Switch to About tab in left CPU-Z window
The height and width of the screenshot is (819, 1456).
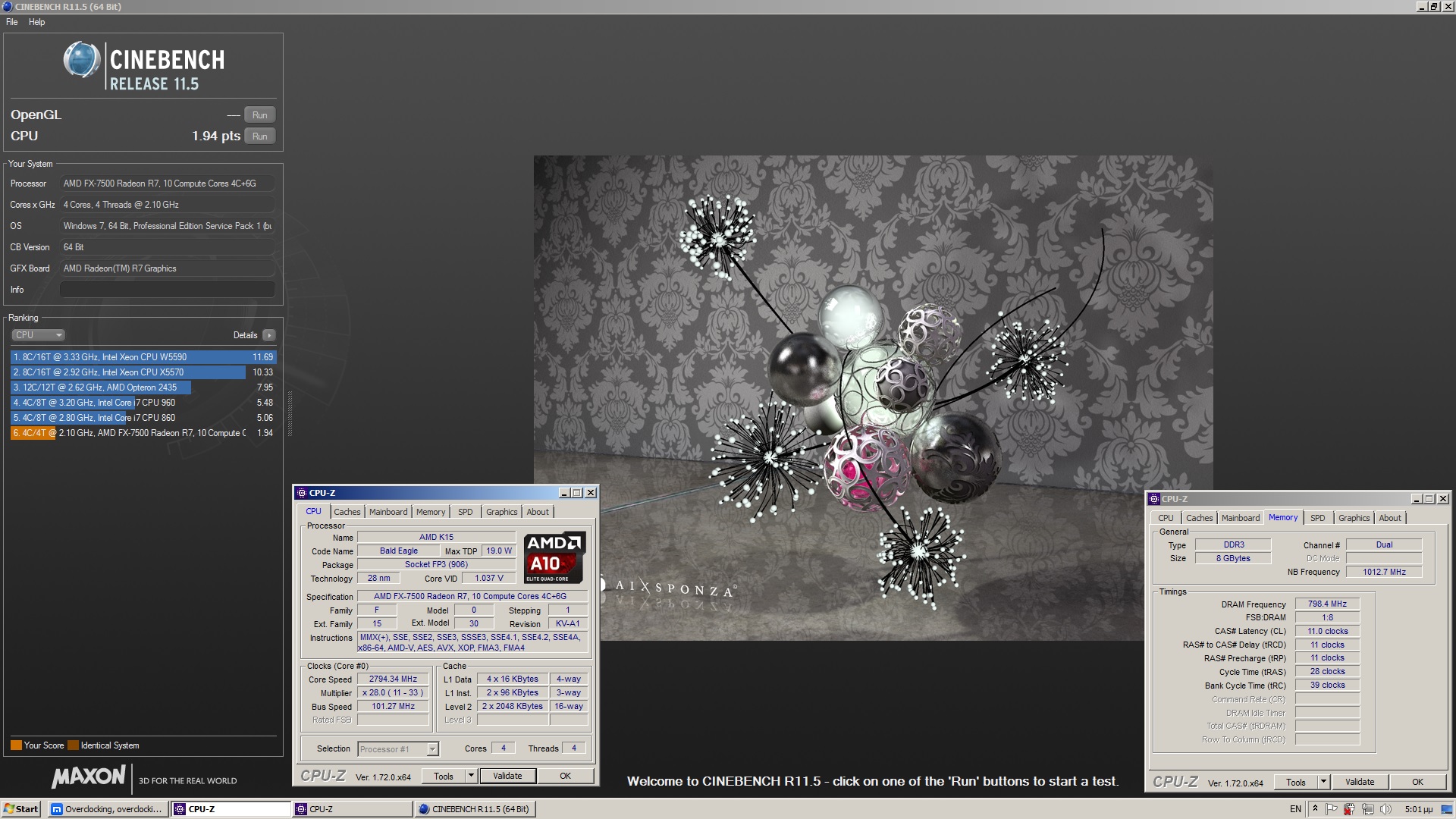pyautogui.click(x=538, y=512)
